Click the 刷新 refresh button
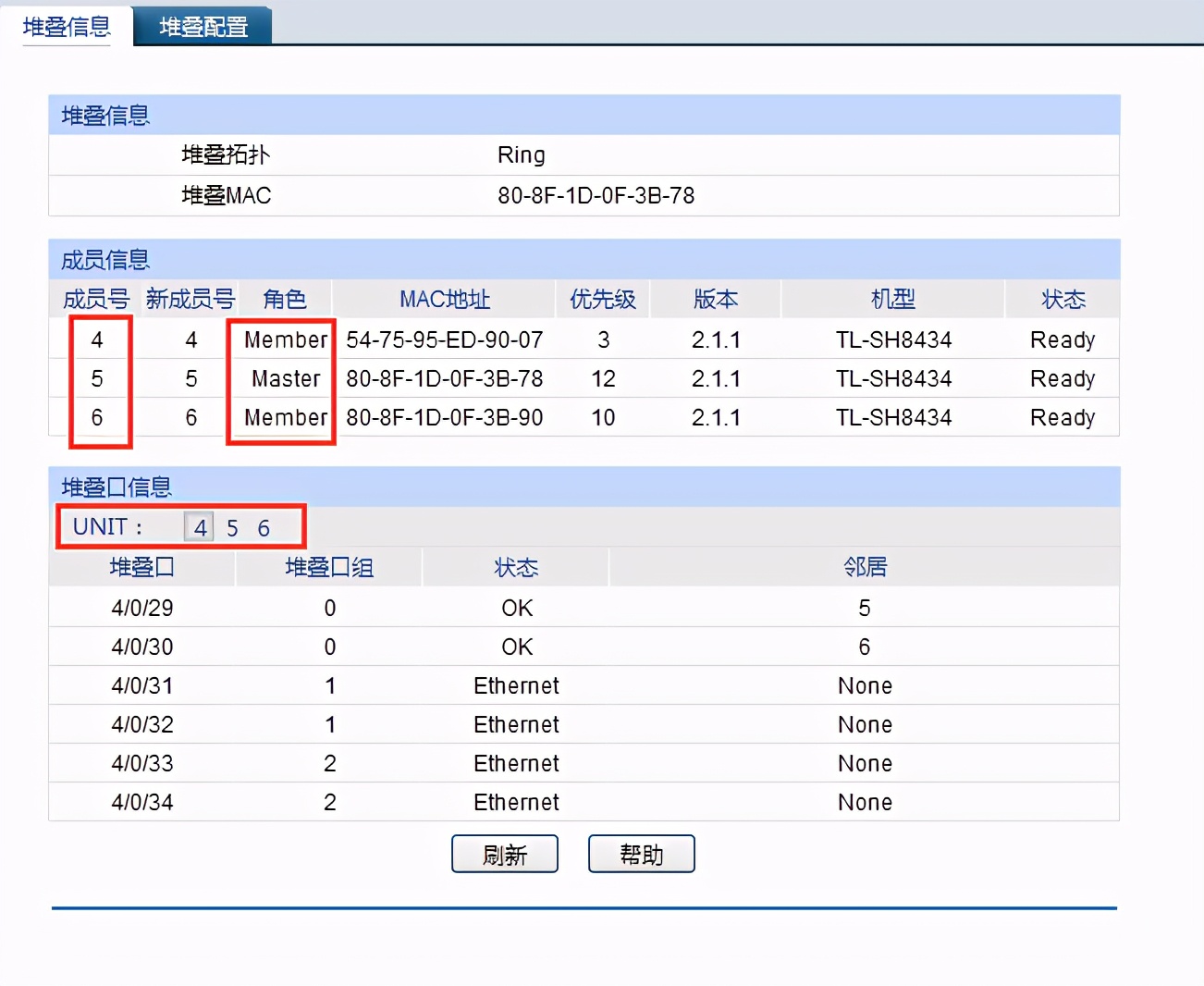 pyautogui.click(x=504, y=853)
